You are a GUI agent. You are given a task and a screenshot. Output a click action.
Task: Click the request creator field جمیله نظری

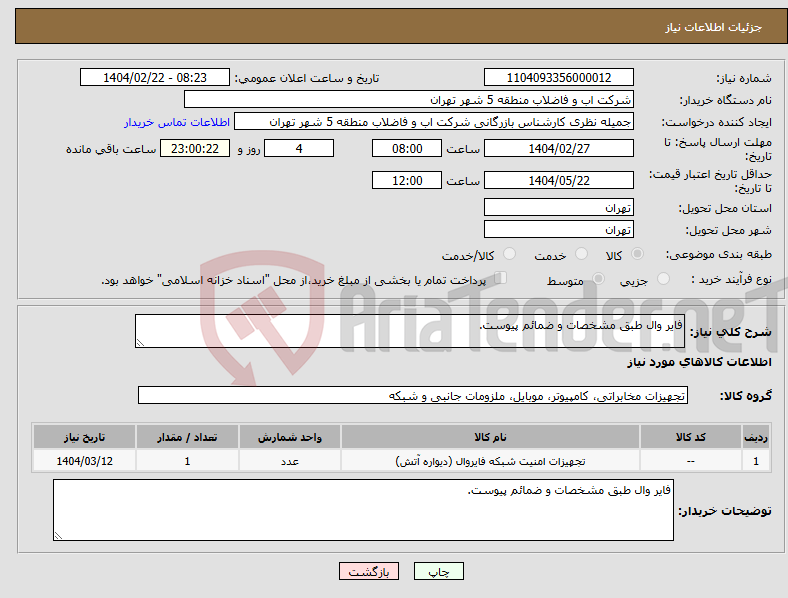[x=434, y=122]
